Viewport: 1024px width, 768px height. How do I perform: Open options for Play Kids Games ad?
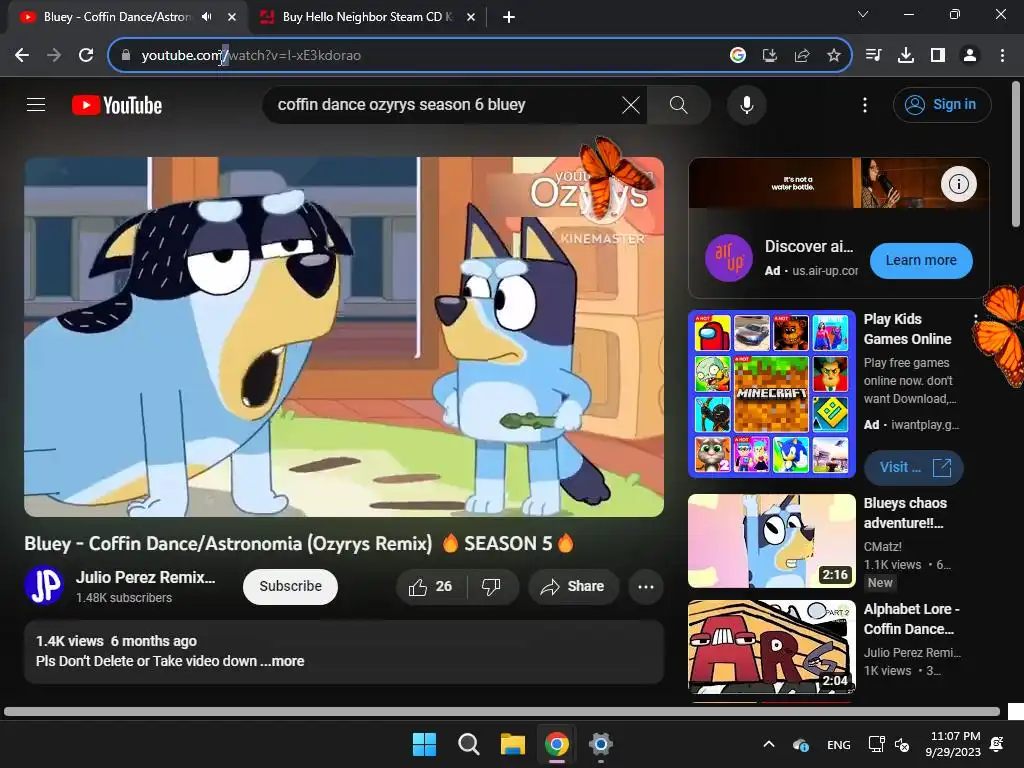[976, 319]
